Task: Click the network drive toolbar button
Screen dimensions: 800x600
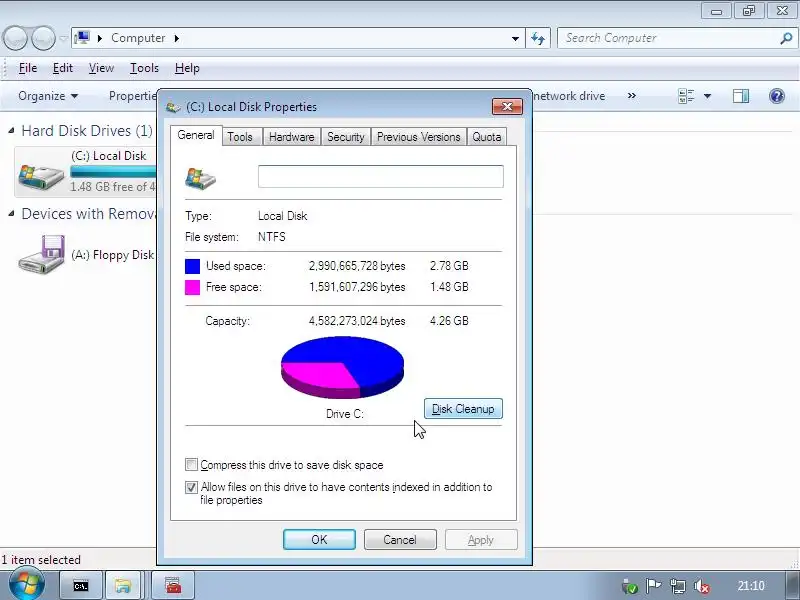Action: (568, 96)
